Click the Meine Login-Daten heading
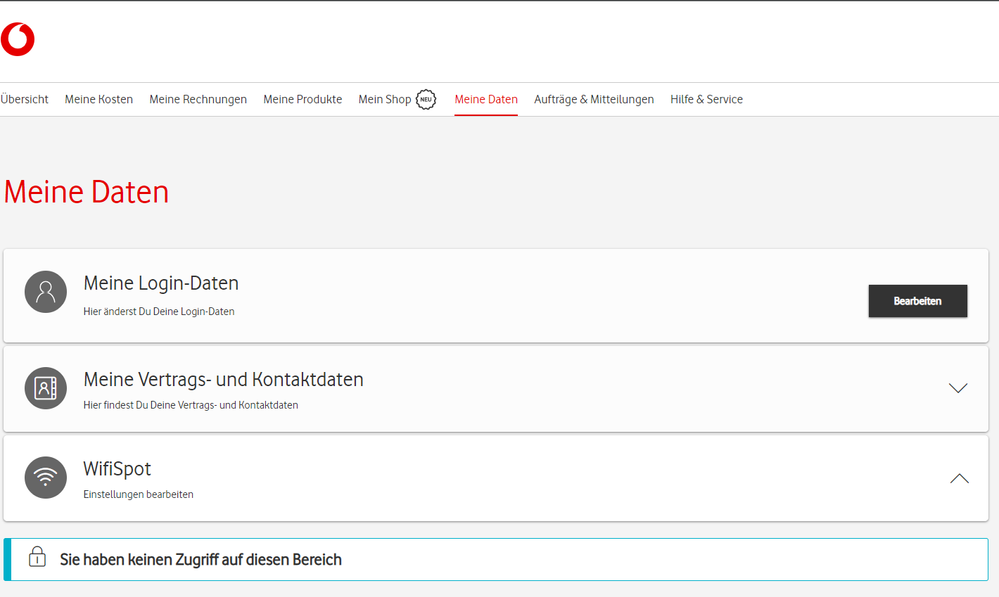 pyautogui.click(x=161, y=283)
